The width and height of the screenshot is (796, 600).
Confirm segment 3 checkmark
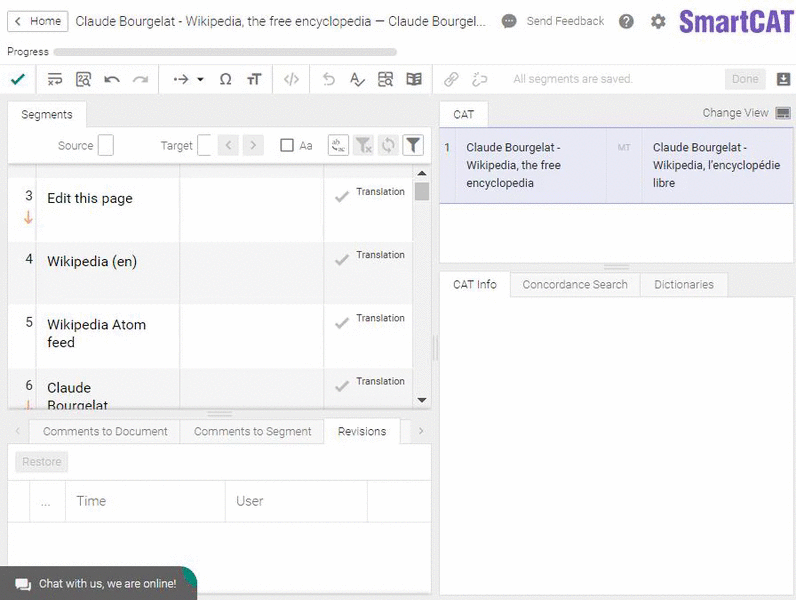(x=342, y=196)
